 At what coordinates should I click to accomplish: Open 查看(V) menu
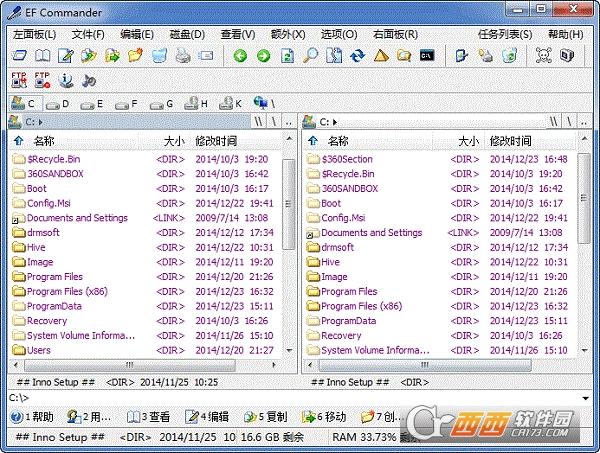tap(238, 34)
